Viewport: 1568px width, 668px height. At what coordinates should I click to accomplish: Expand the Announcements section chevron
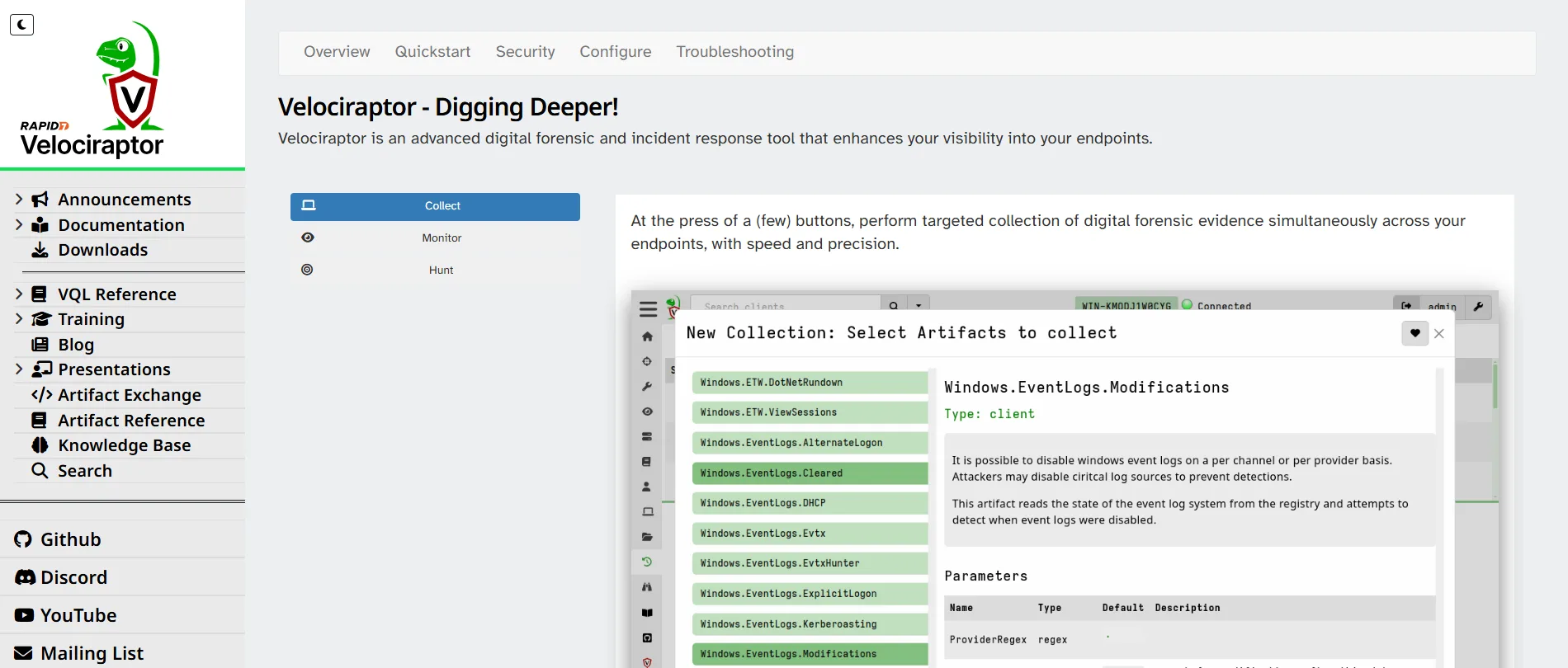point(19,200)
